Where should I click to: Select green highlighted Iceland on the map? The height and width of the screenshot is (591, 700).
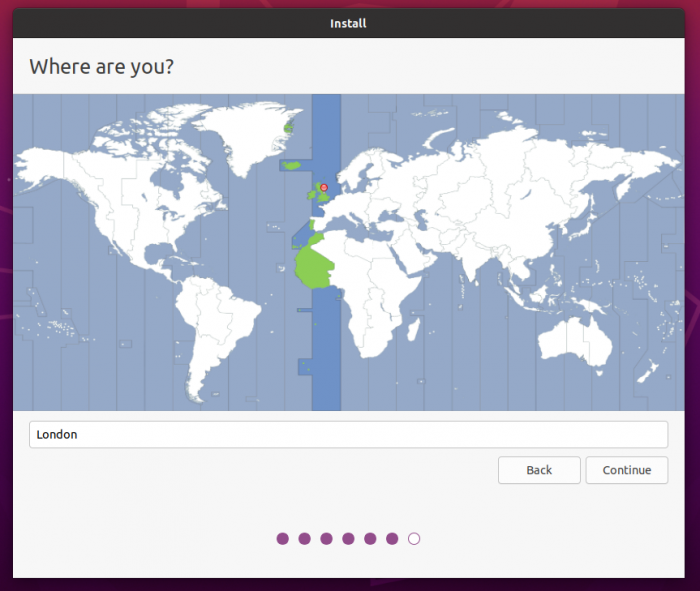[x=292, y=166]
